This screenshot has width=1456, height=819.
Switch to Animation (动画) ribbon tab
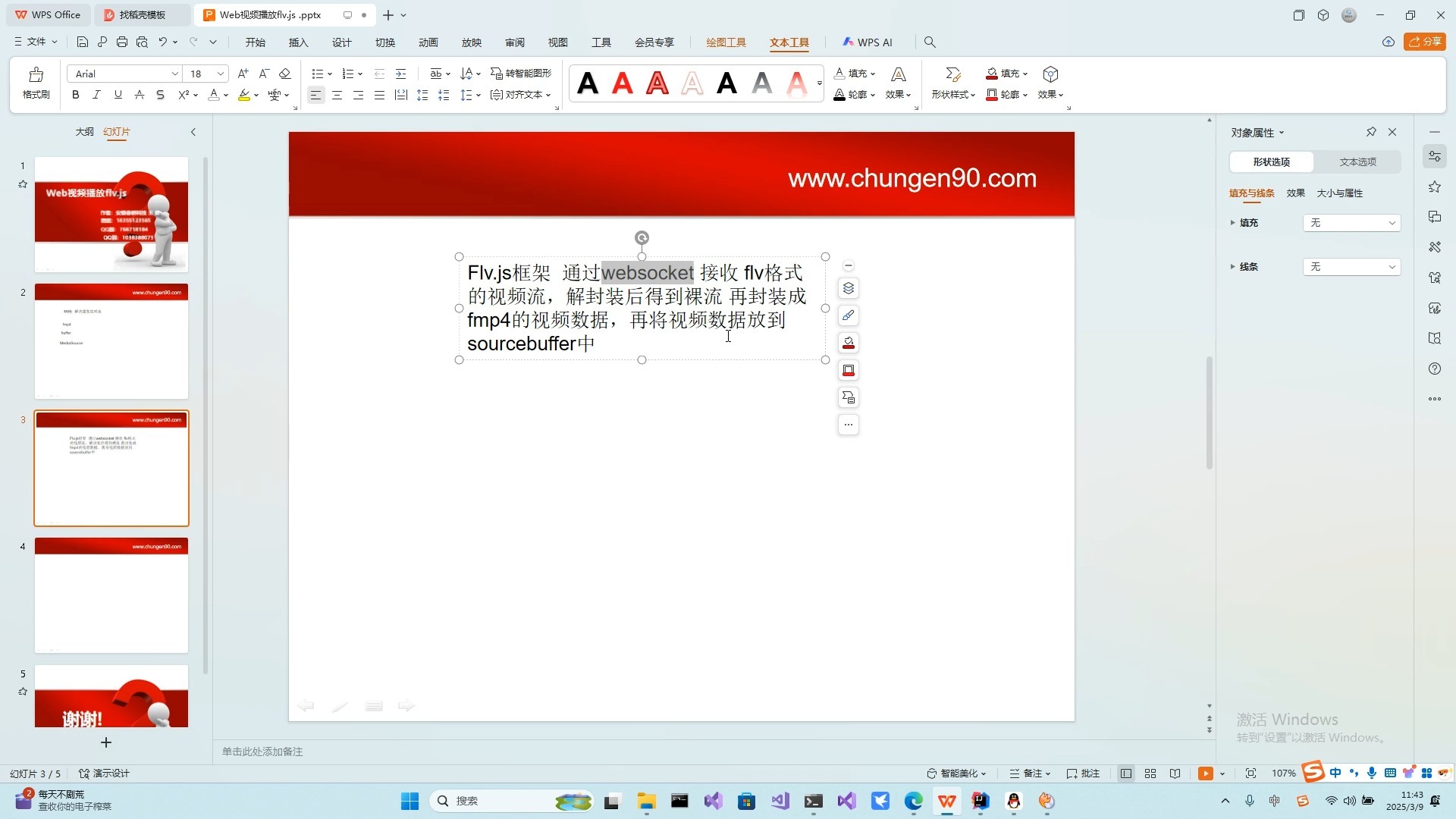(428, 42)
